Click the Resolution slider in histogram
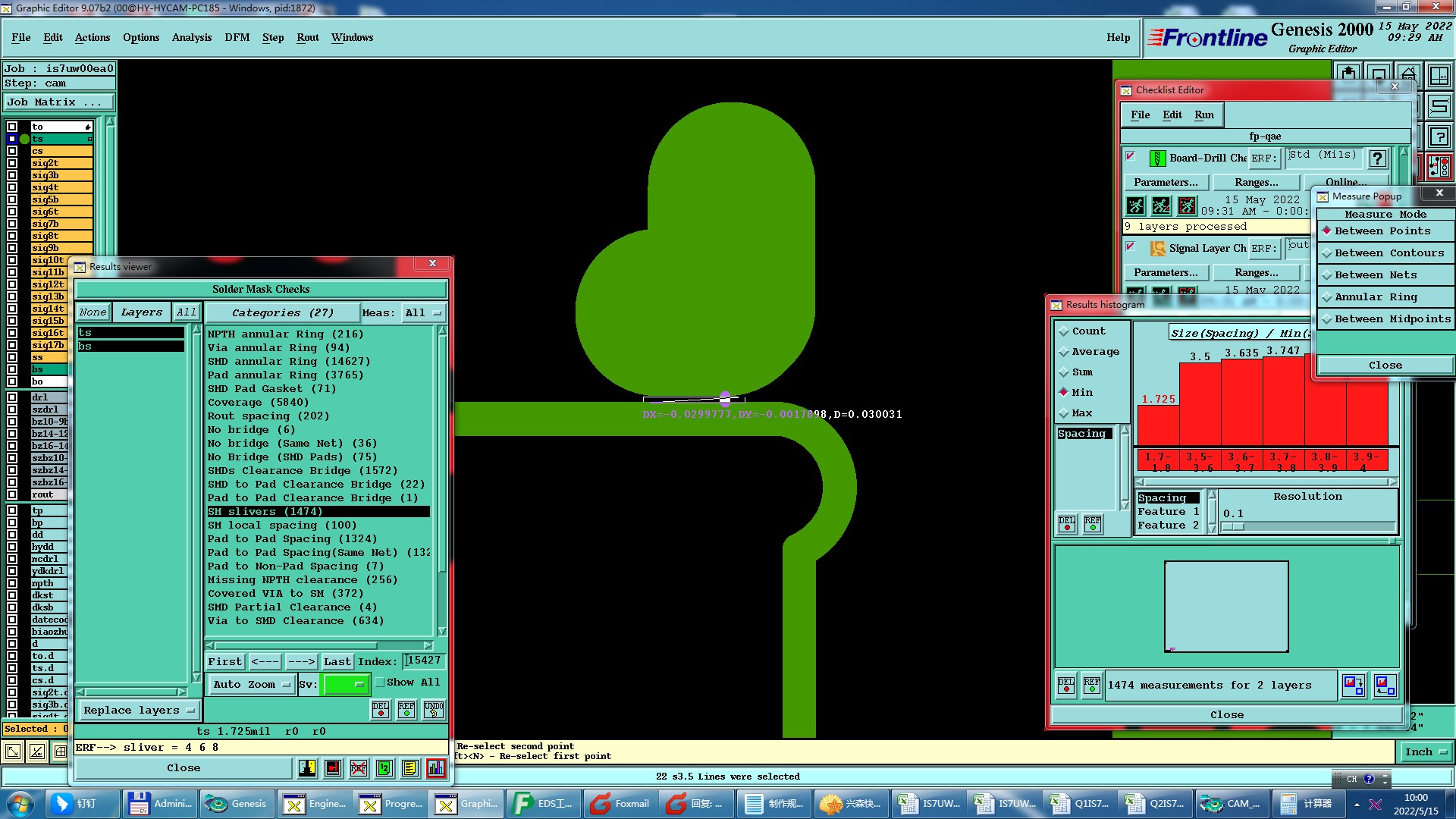1456x819 pixels. [1307, 527]
